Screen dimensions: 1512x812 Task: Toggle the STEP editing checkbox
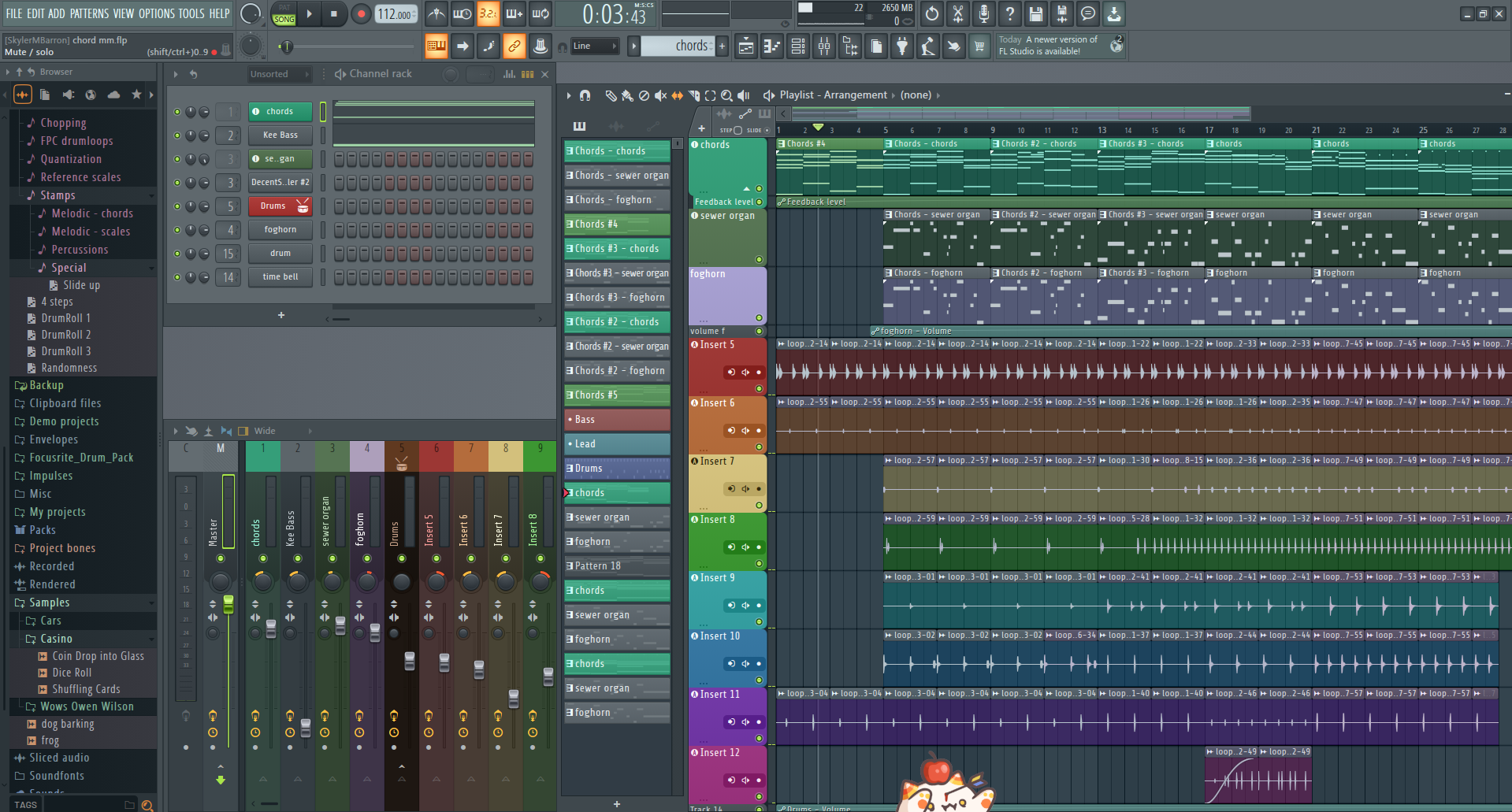(x=737, y=130)
